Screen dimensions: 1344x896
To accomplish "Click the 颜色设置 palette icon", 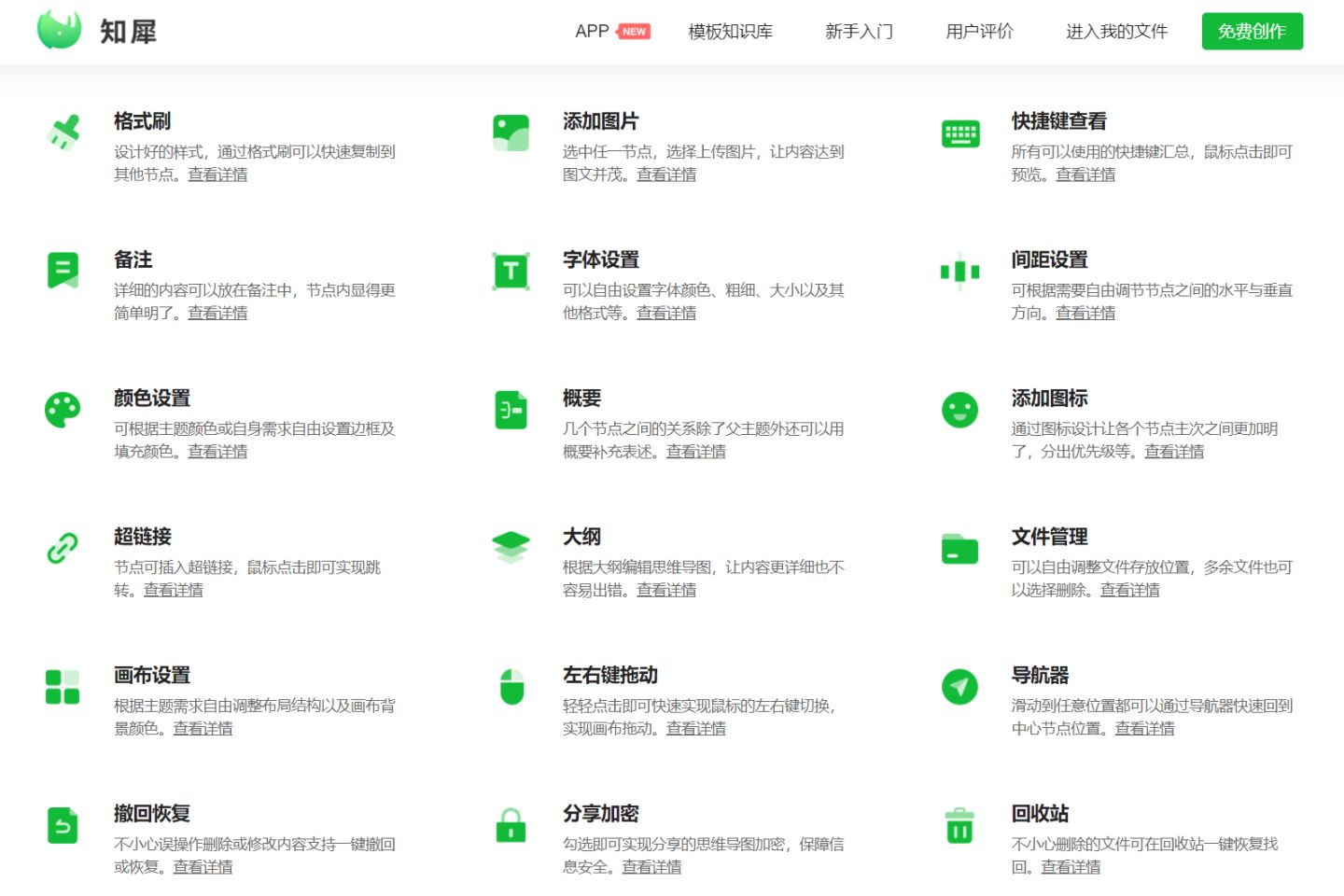I will (x=63, y=409).
